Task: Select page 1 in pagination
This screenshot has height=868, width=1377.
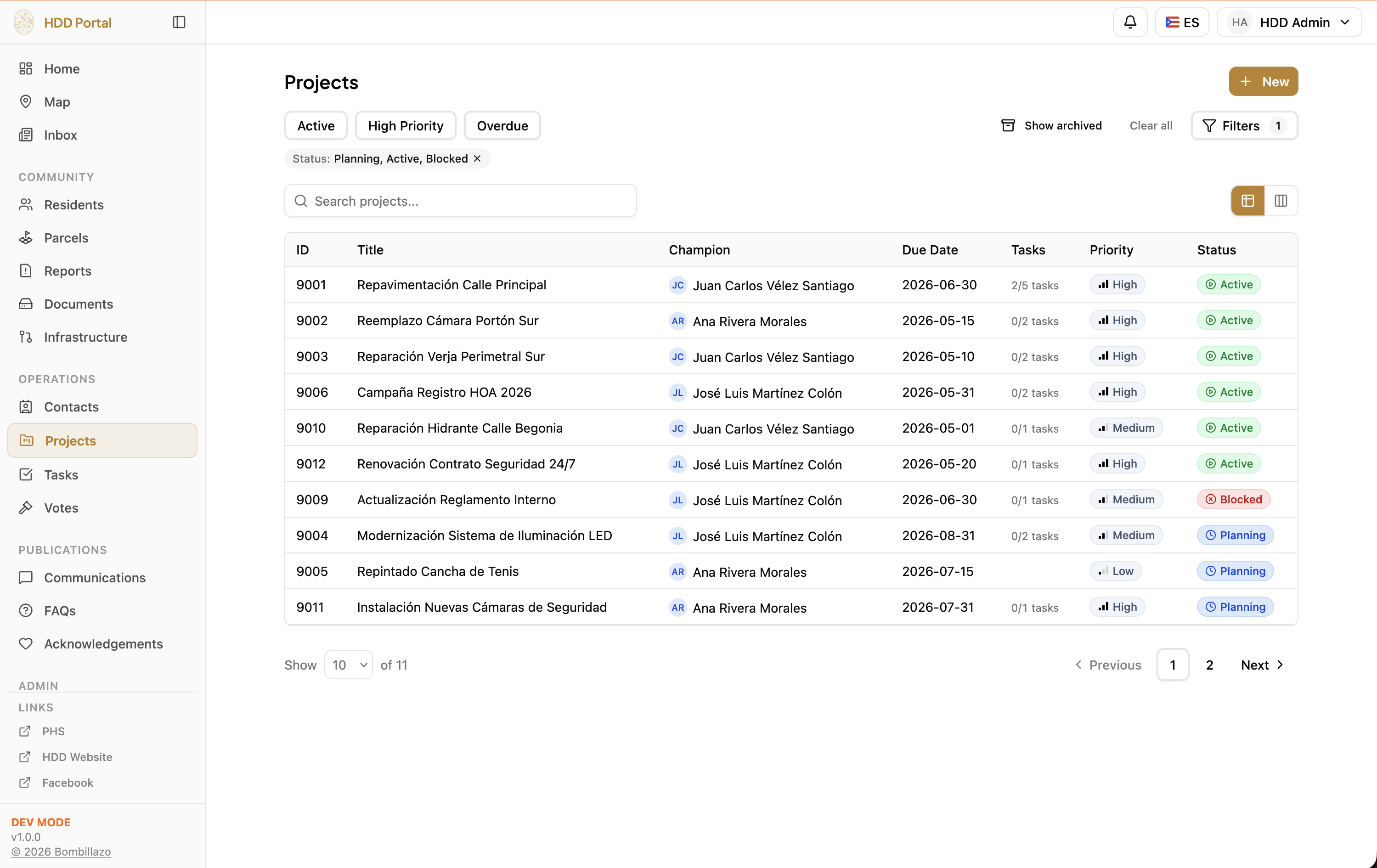Action: coord(1173,665)
